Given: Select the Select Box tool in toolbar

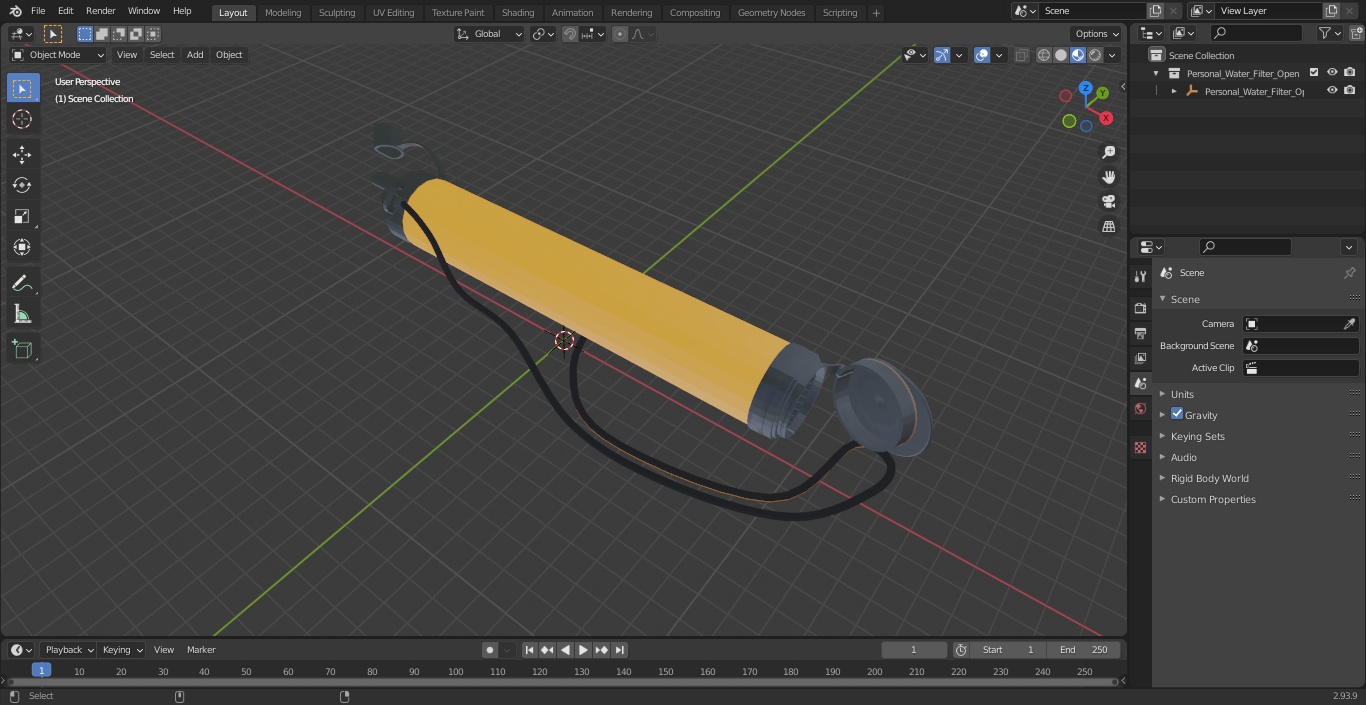Looking at the screenshot, I should tap(22, 88).
